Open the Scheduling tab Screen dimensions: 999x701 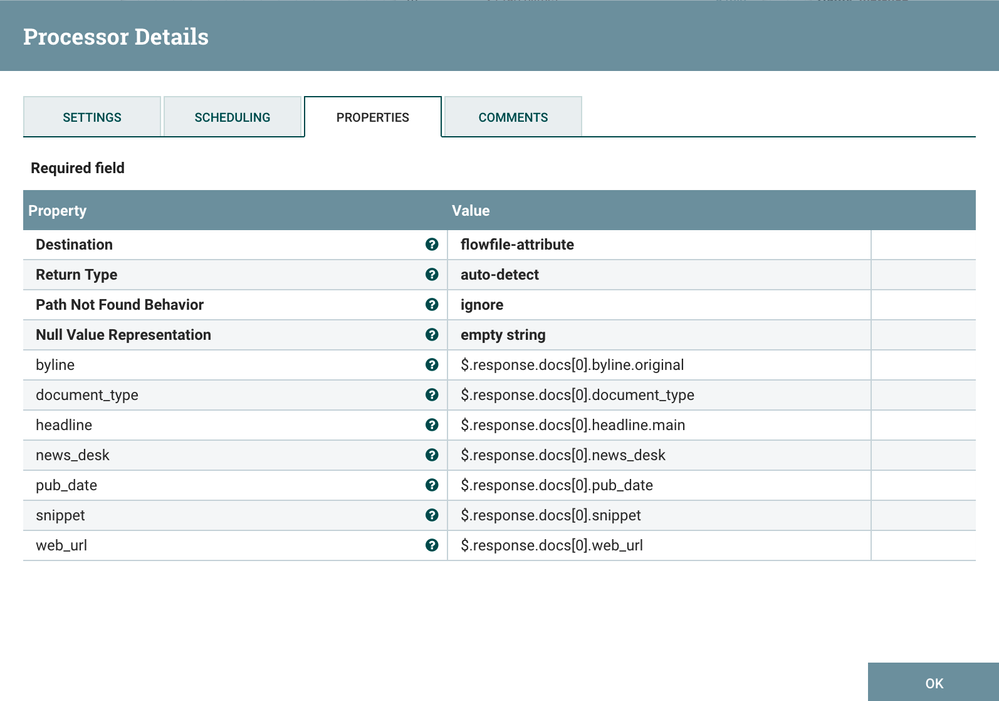coord(232,117)
